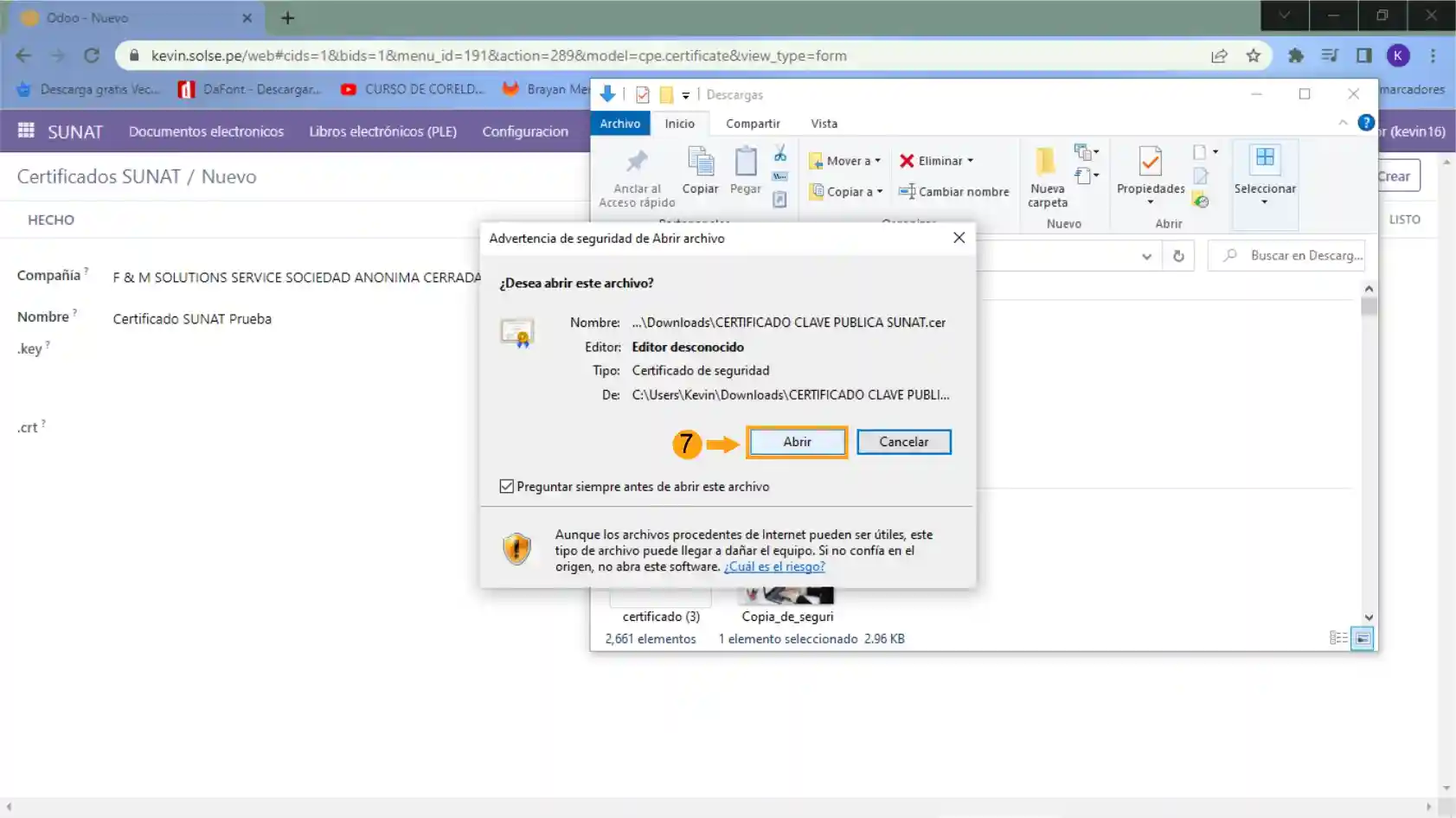Select the 'certificado (3)' file
Viewport: 1456px width, 818px height.
(x=661, y=617)
